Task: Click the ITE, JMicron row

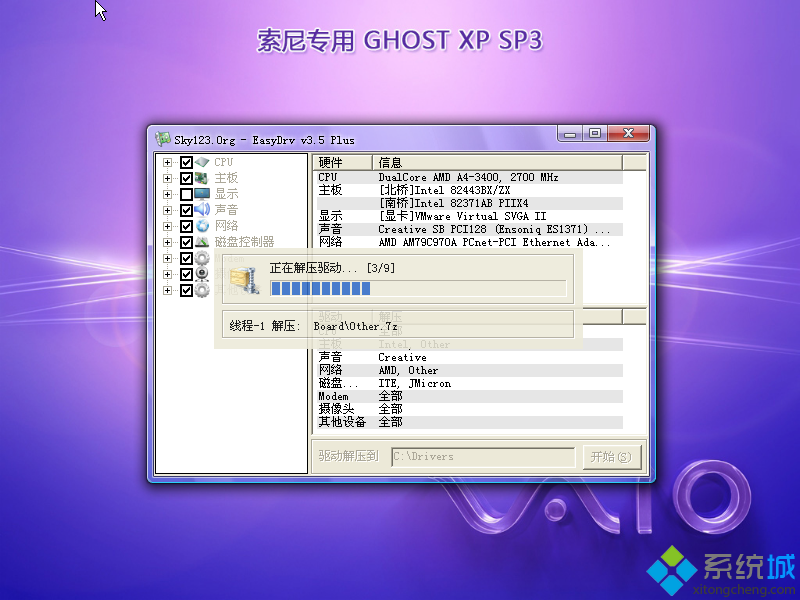Action: pos(468,383)
